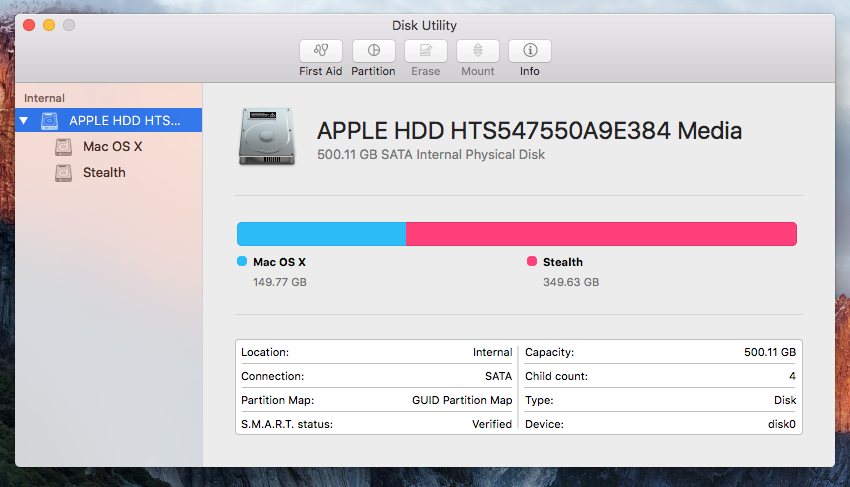Click the pink Stealth usage bar segment
This screenshot has width=850, height=487.
601,234
